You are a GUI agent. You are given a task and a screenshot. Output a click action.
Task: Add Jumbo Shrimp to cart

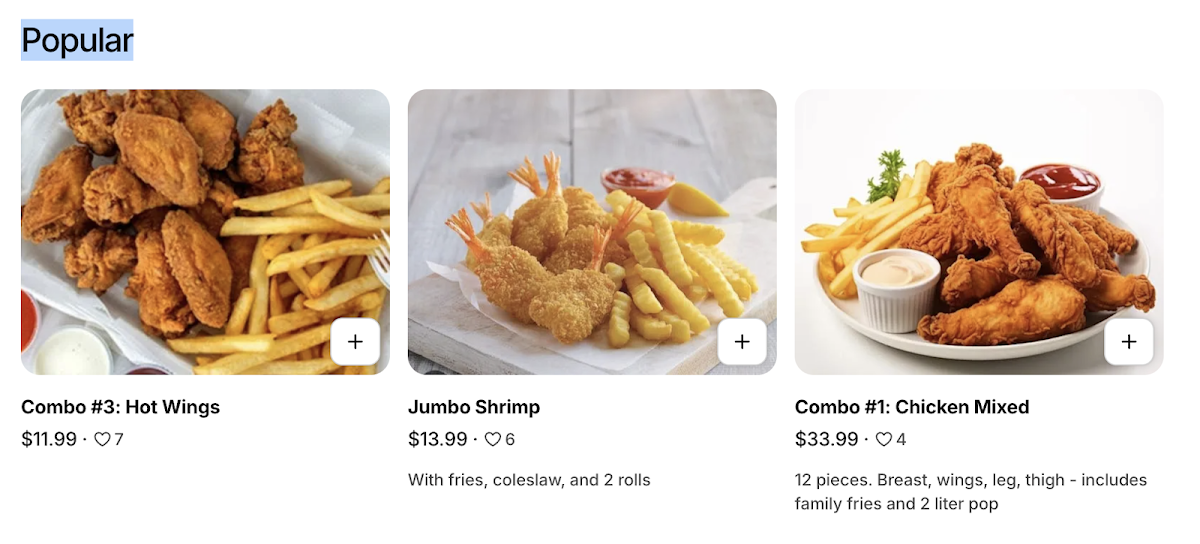point(742,342)
